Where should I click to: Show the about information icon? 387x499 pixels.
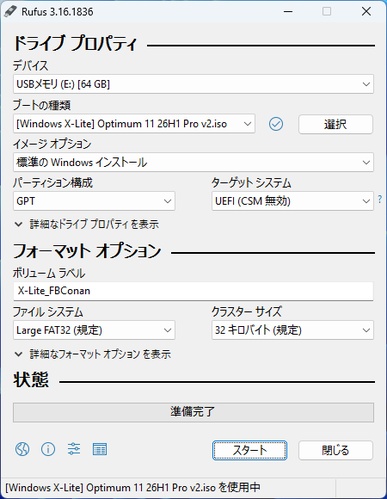pos(48,449)
